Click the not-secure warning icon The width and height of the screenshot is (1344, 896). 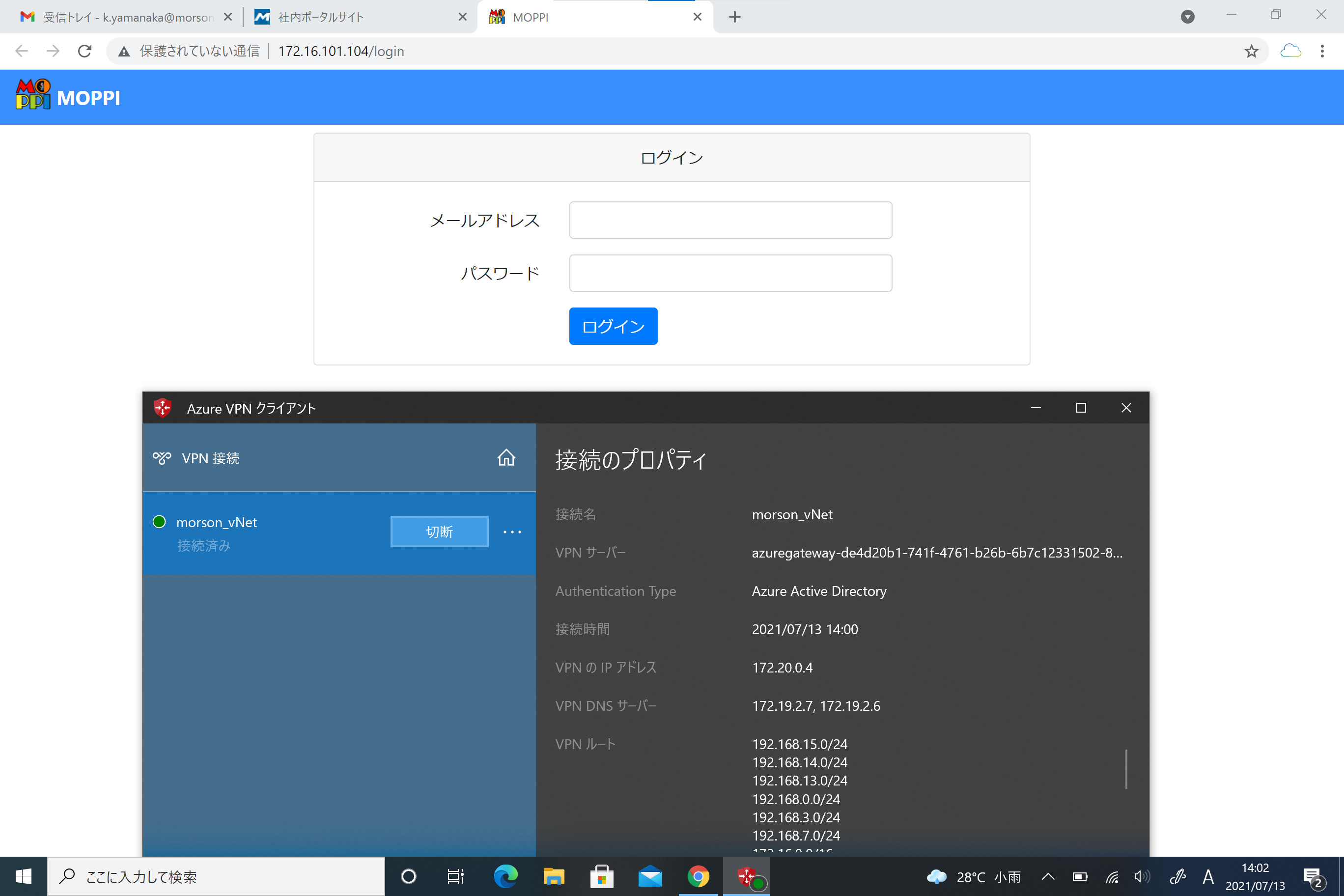(123, 52)
